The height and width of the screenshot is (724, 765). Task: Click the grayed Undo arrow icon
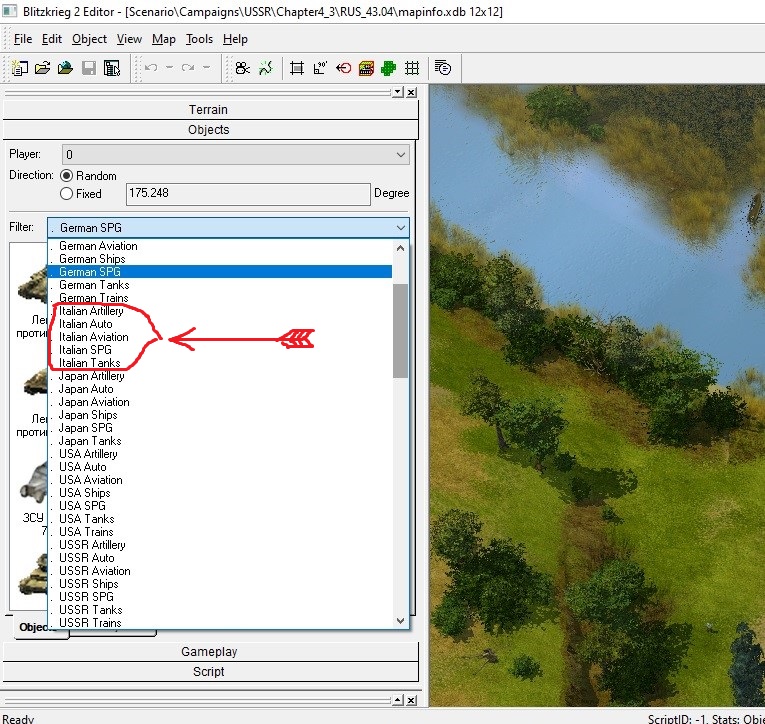pyautogui.click(x=151, y=67)
